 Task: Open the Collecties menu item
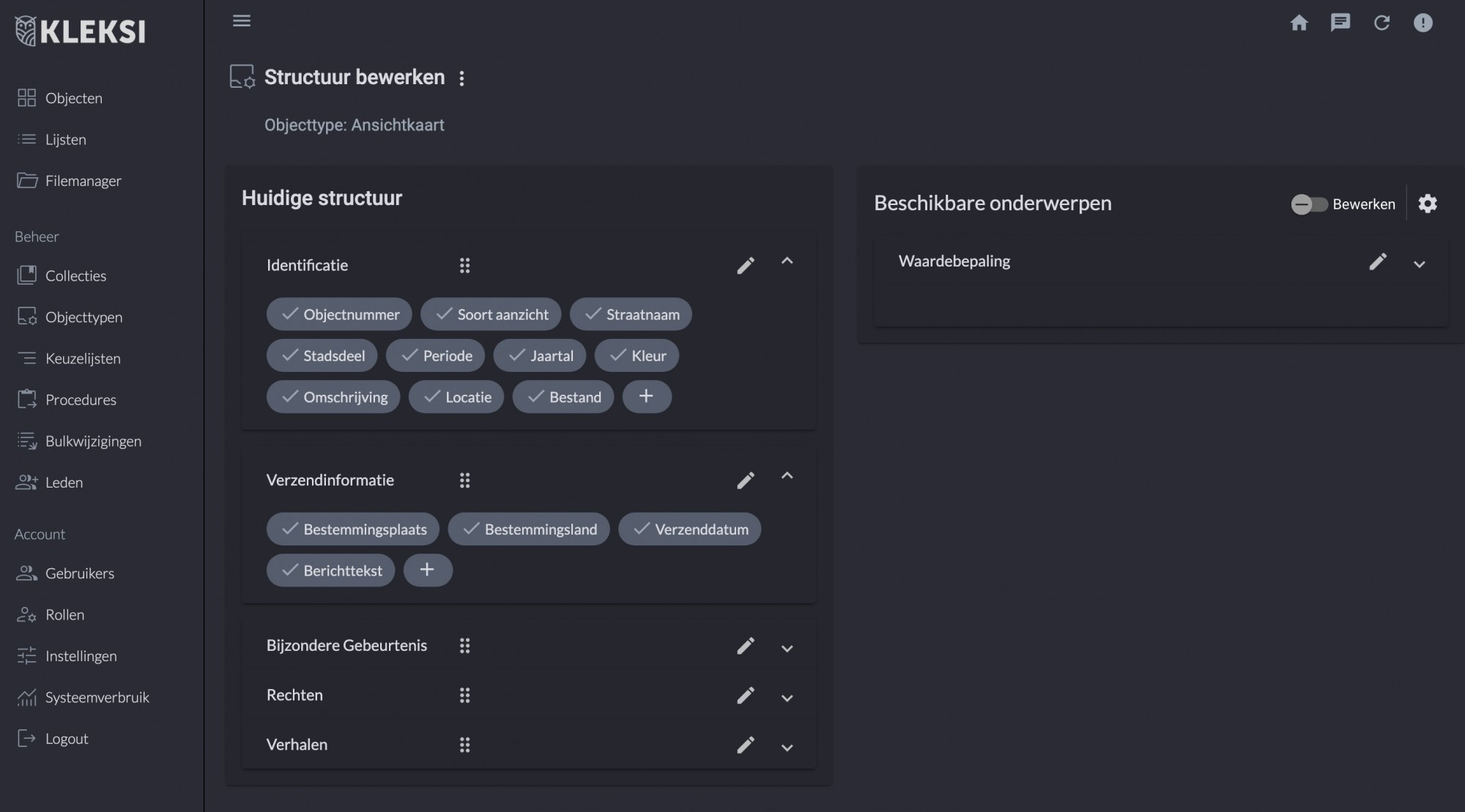76,275
